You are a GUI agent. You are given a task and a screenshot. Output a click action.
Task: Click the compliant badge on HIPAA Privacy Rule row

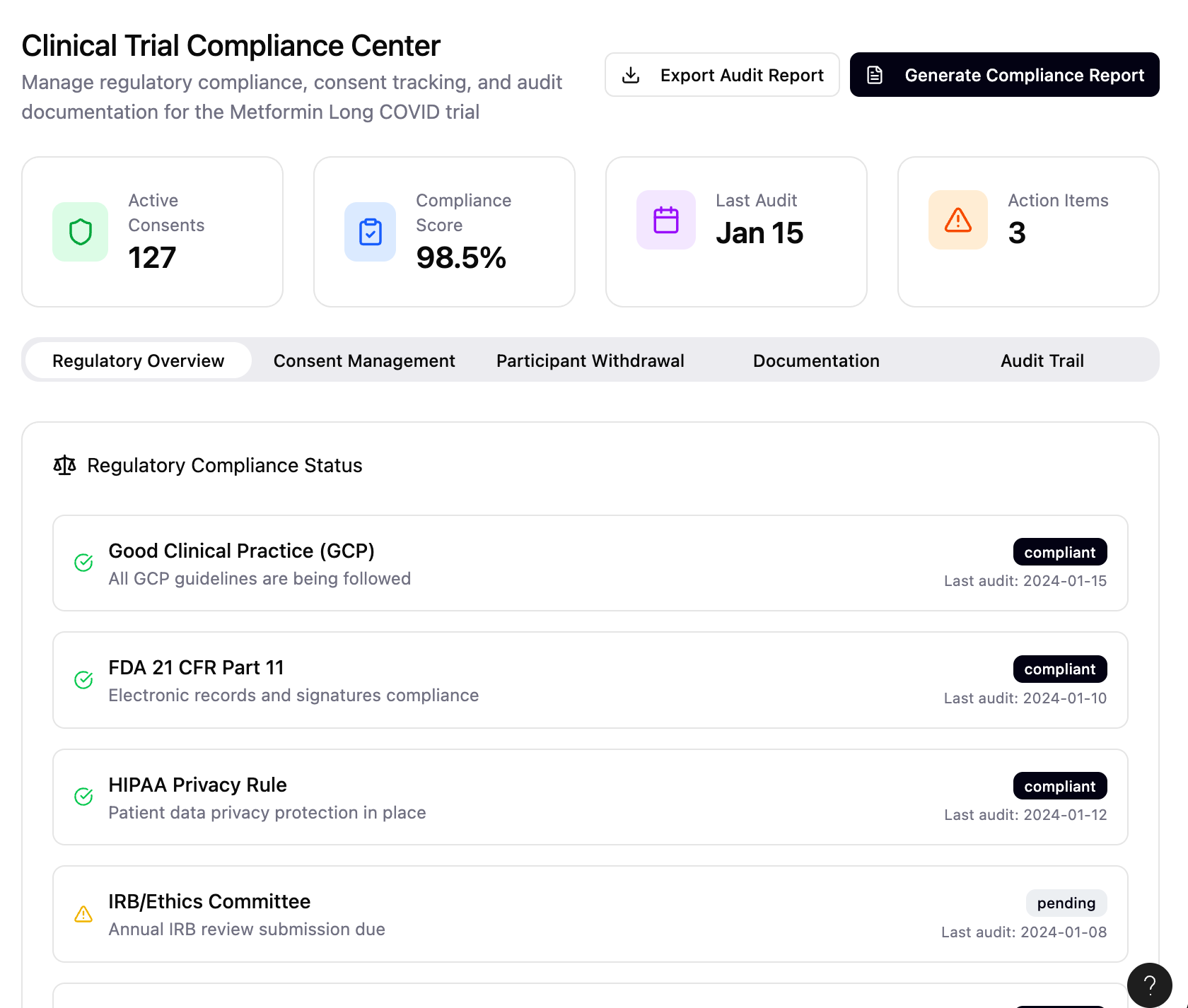point(1060,786)
